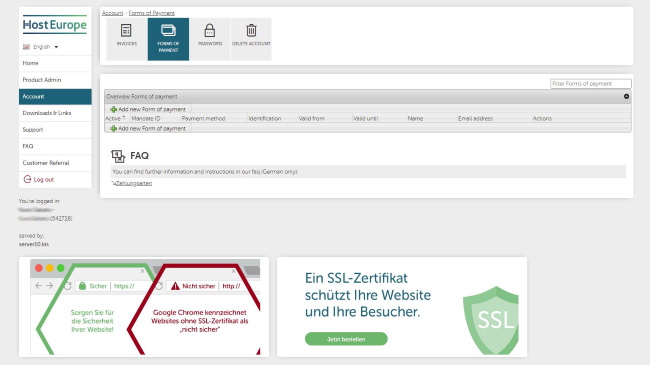Open the Invoices icon tab

[x=126, y=39]
